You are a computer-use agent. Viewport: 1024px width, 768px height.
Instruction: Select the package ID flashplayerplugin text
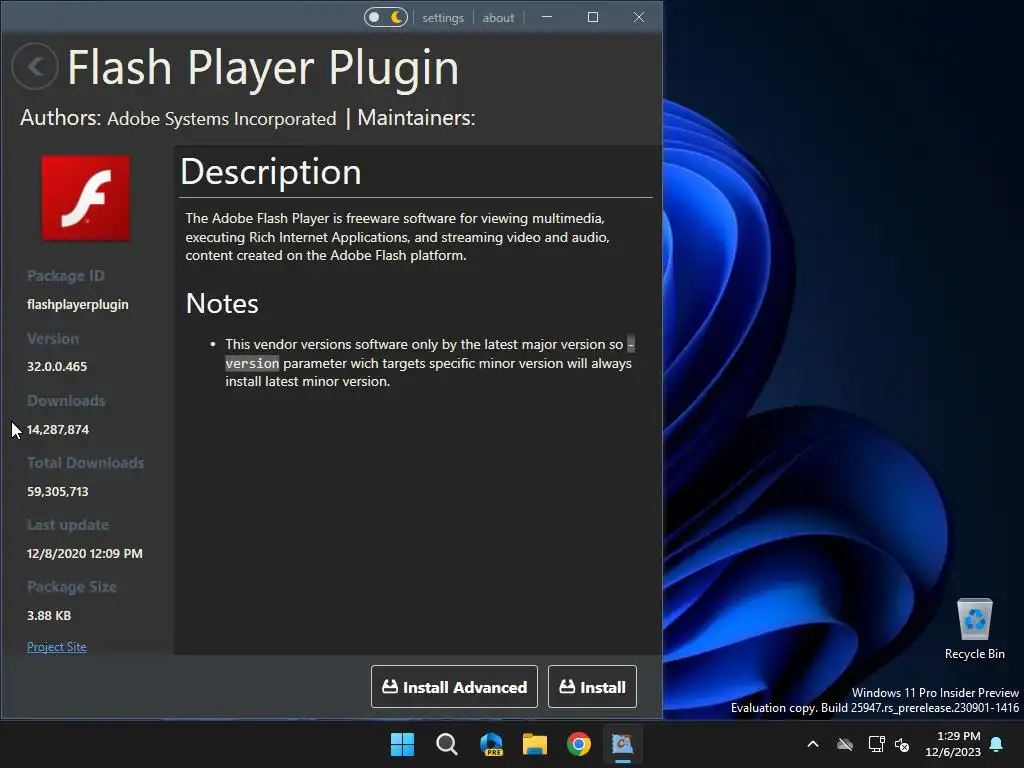point(78,304)
